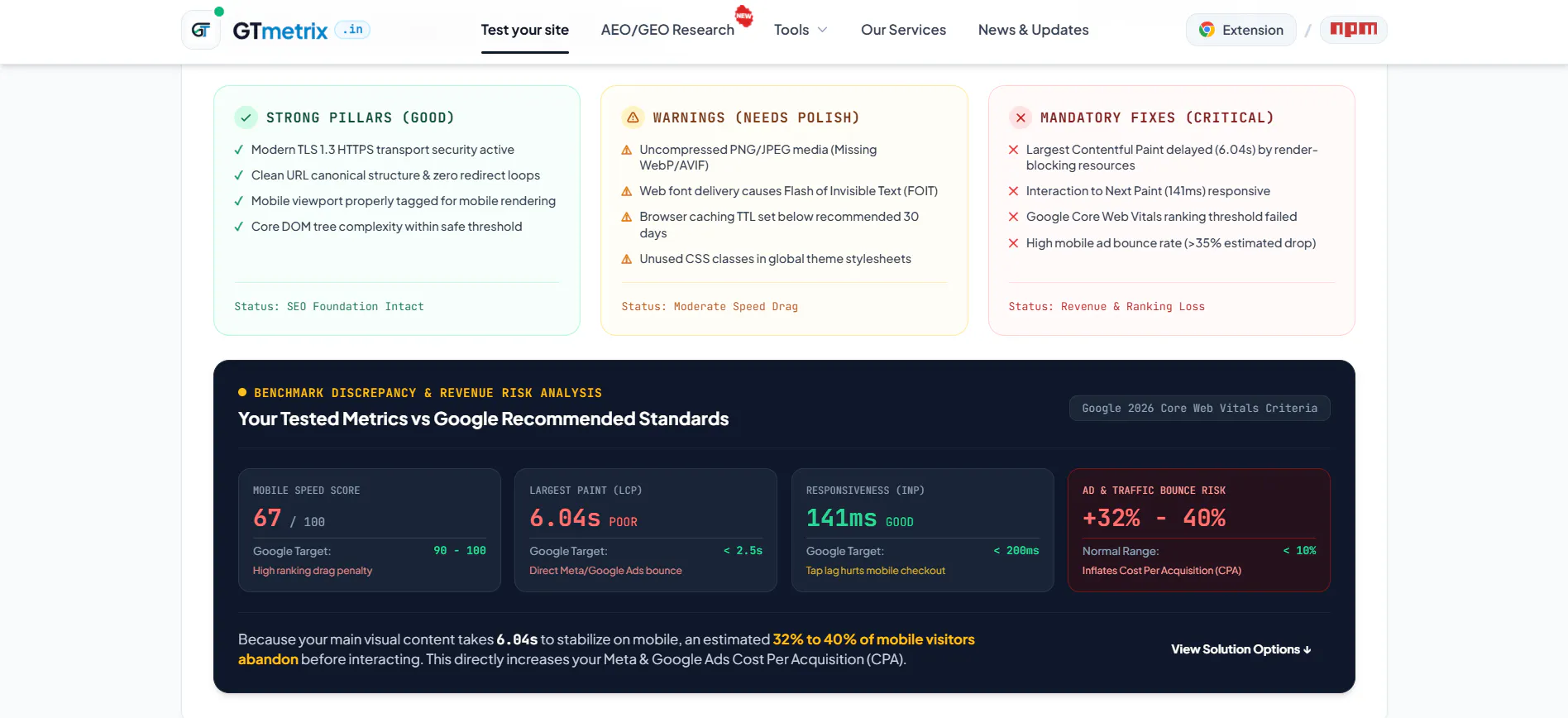Click View Solution Options link
Viewport: 1568px width, 718px height.
point(1241,649)
